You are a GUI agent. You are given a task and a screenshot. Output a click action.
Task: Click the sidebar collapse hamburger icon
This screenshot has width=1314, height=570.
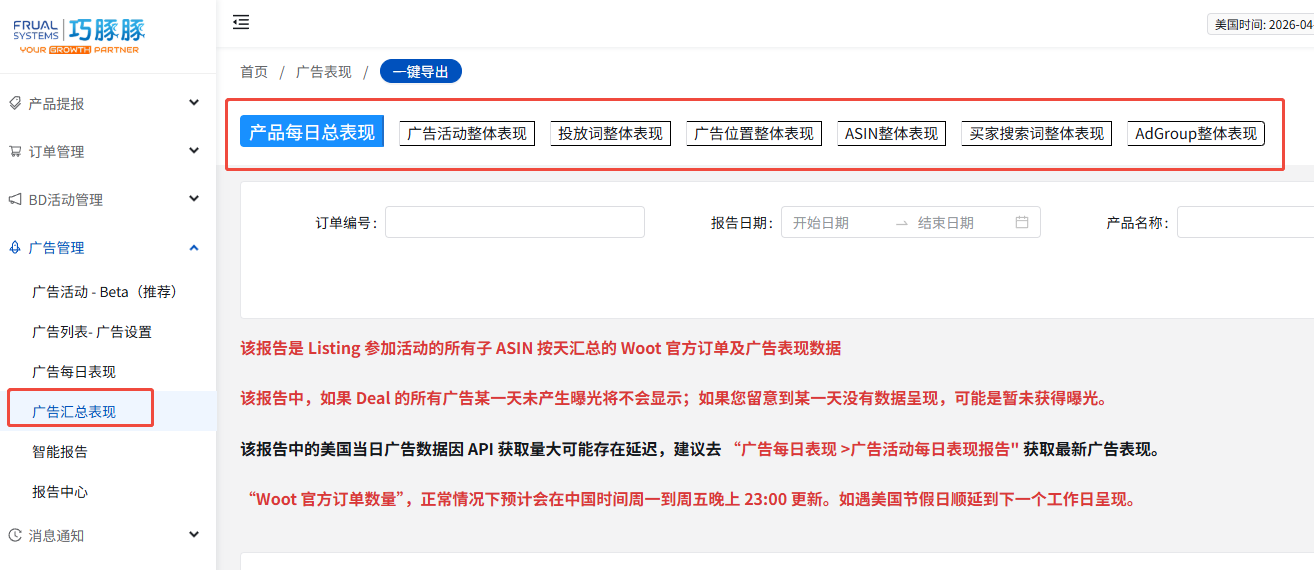point(241,22)
